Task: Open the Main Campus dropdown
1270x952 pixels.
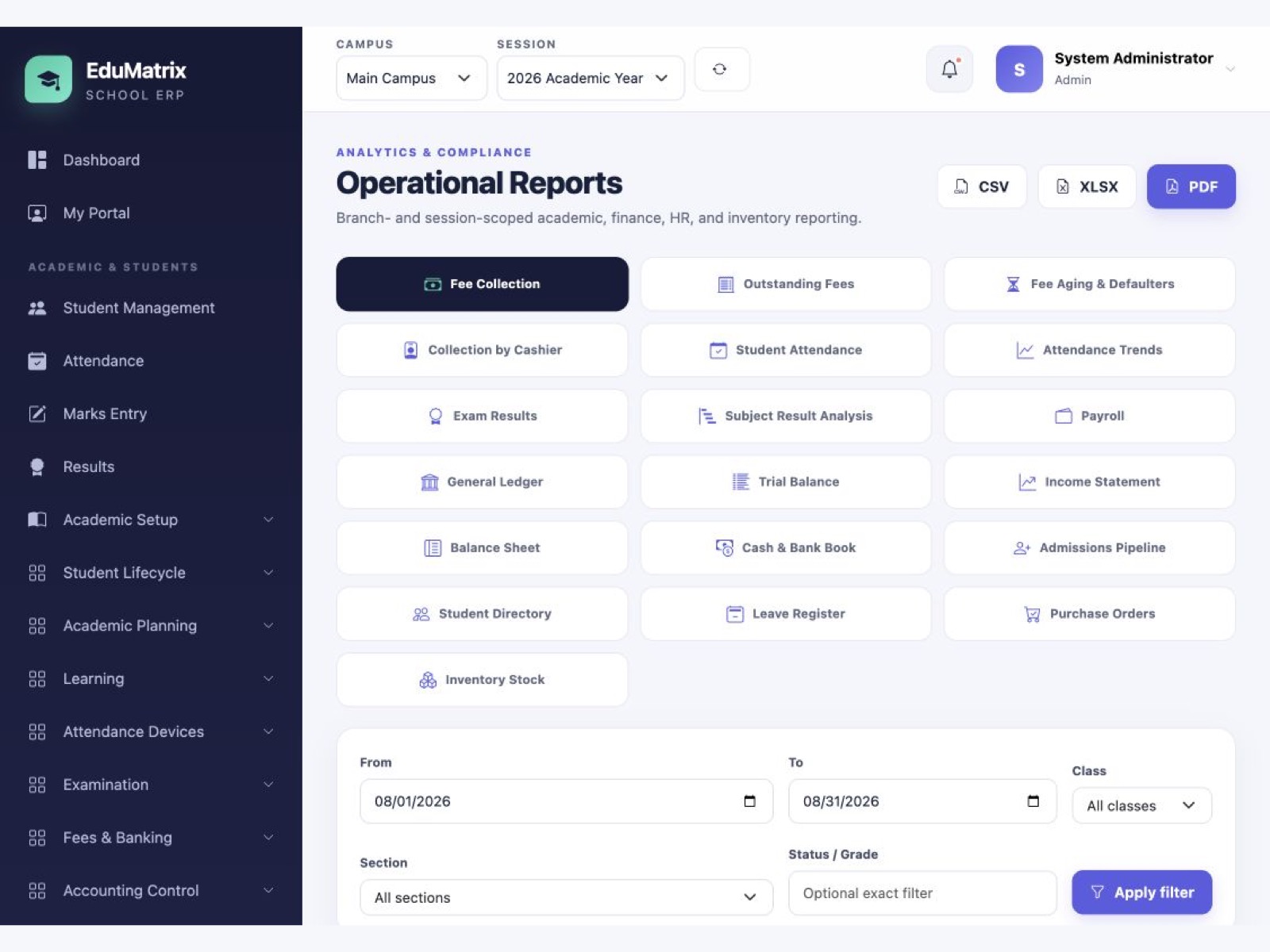Action: pyautogui.click(x=411, y=78)
